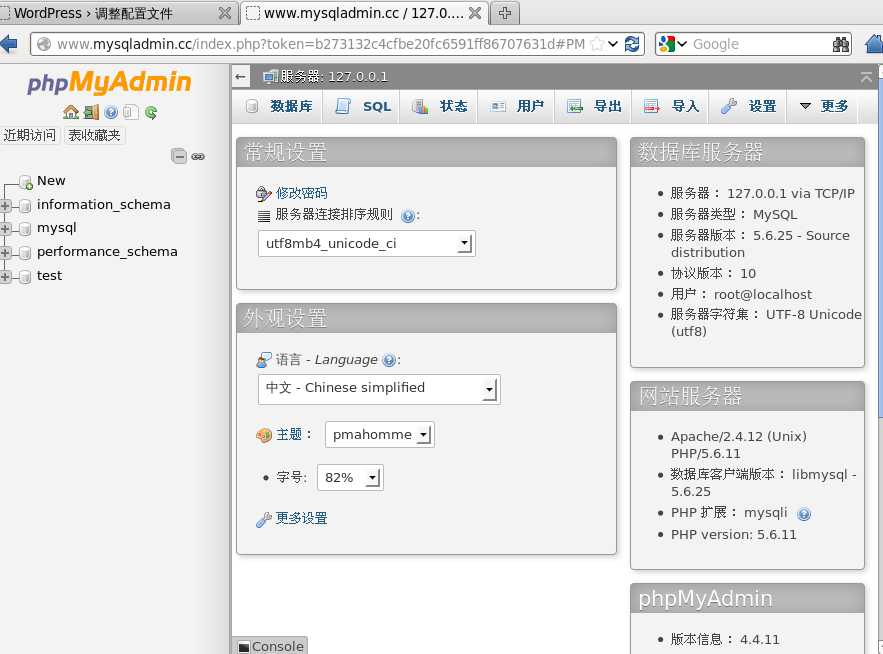
Task: Open help icon next to mysqli extension
Action: pos(804,514)
